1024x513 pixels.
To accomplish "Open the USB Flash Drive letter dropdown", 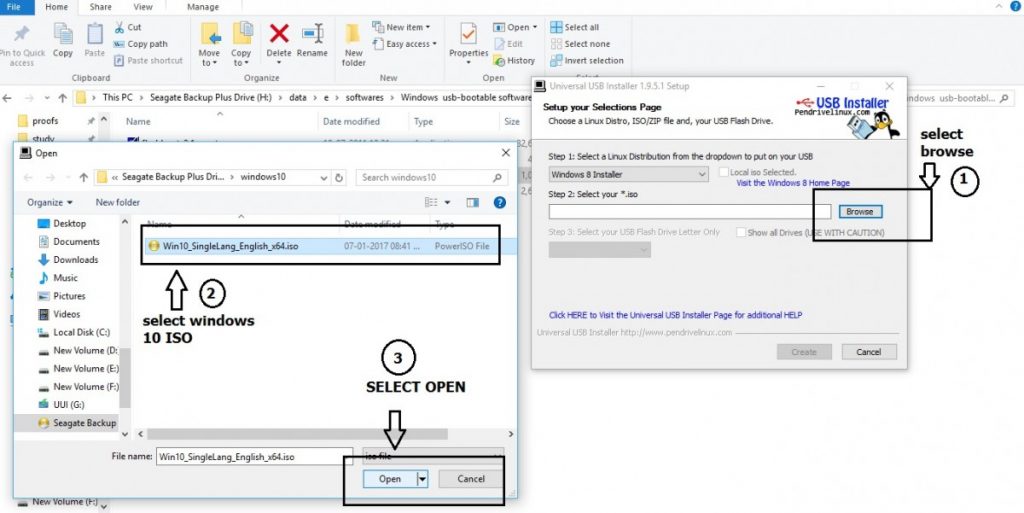I will [629, 250].
